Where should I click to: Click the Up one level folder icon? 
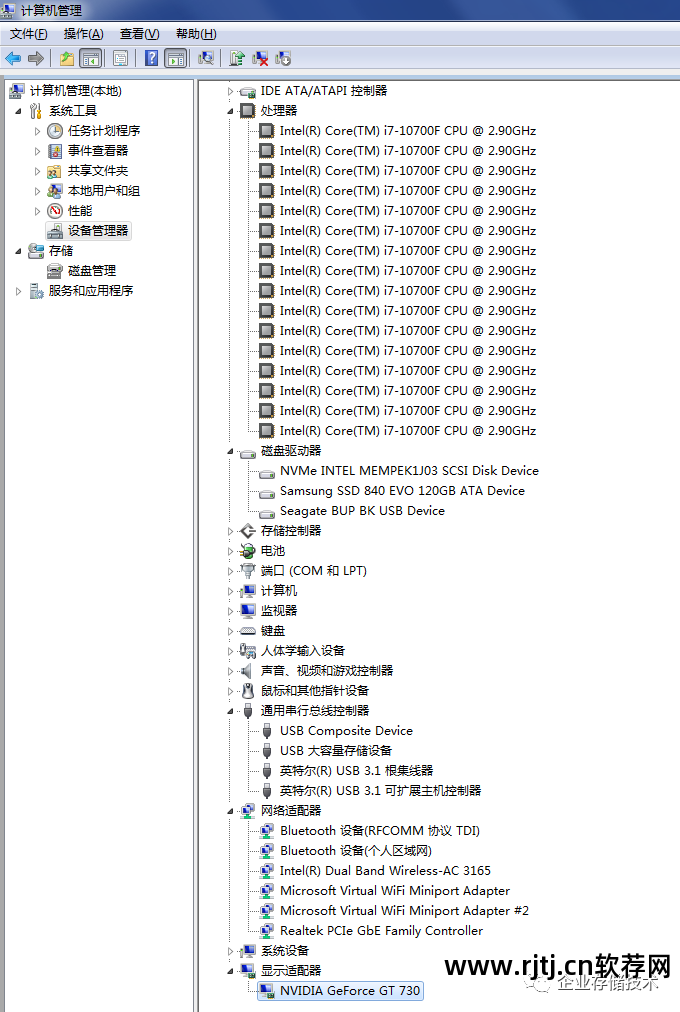[x=66, y=59]
